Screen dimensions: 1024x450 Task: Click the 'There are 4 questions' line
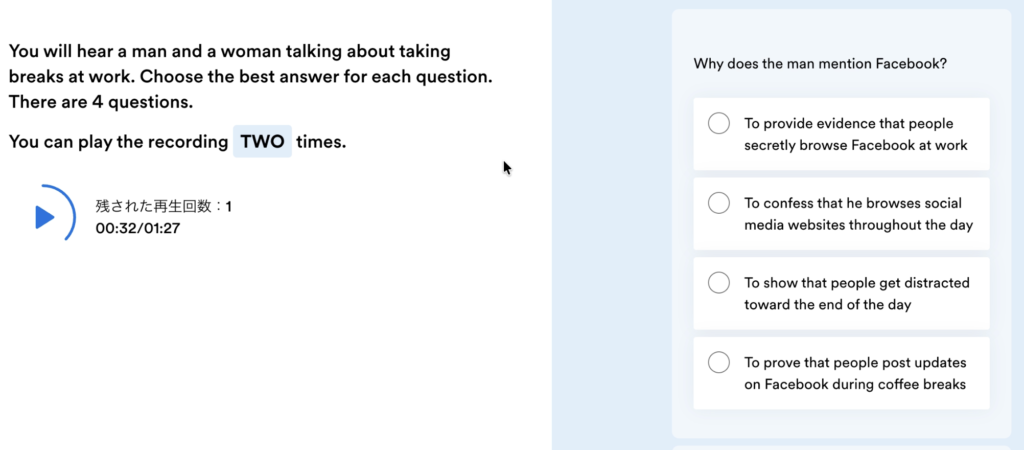pyautogui.click(x=101, y=103)
